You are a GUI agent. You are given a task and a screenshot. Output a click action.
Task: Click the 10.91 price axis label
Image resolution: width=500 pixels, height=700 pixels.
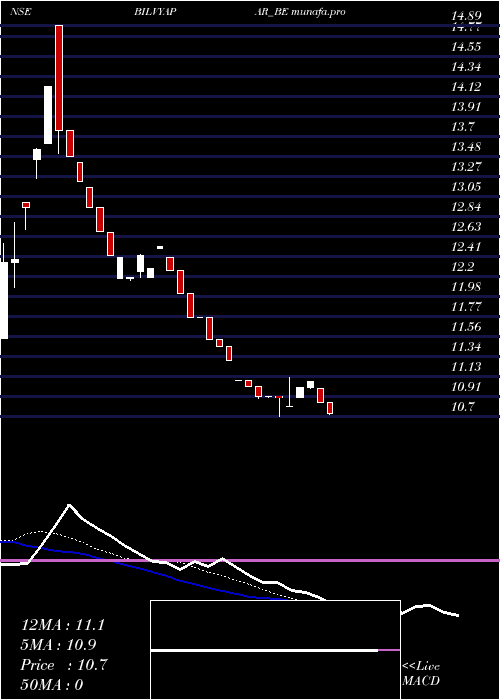466,386
